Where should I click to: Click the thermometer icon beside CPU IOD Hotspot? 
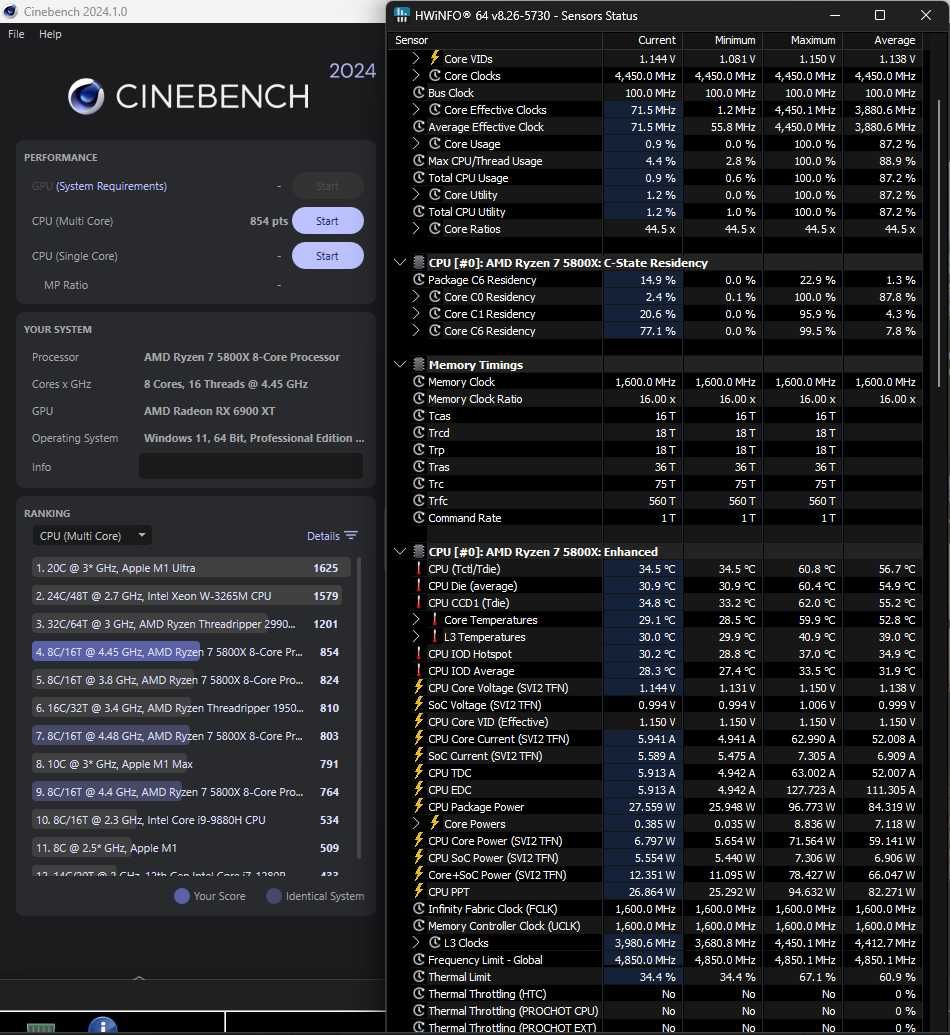419,654
